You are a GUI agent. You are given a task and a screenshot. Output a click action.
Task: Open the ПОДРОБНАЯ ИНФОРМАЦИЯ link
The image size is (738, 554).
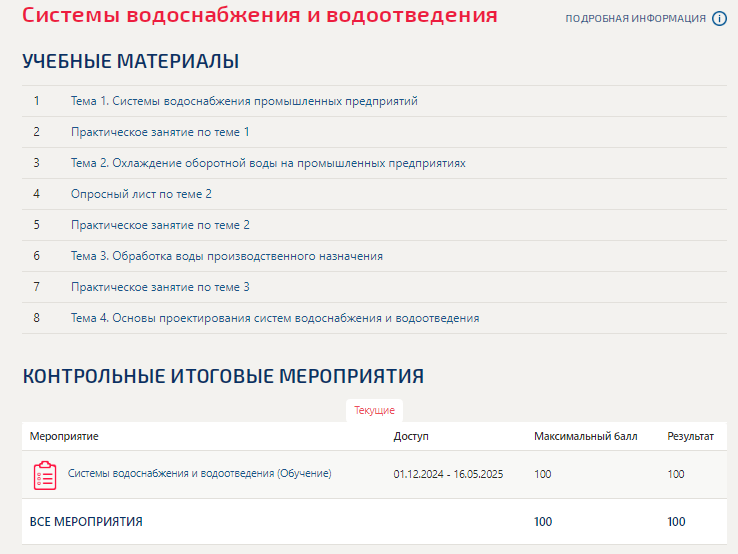click(635, 19)
